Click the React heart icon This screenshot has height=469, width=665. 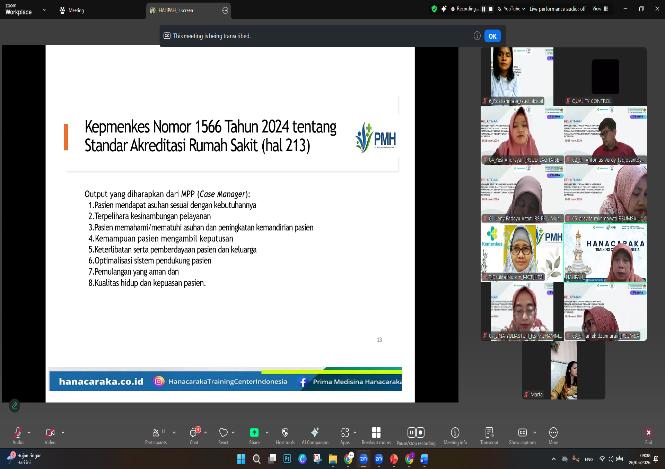click(223, 434)
